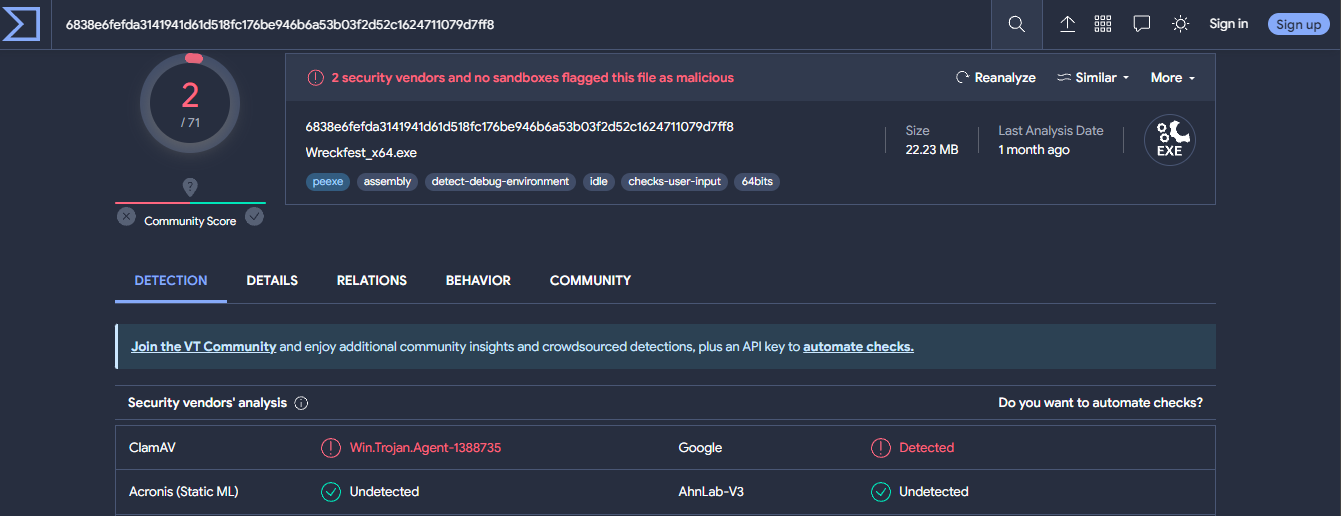Vote positive with community score checkmark button
The height and width of the screenshot is (516, 1341).
[255, 216]
